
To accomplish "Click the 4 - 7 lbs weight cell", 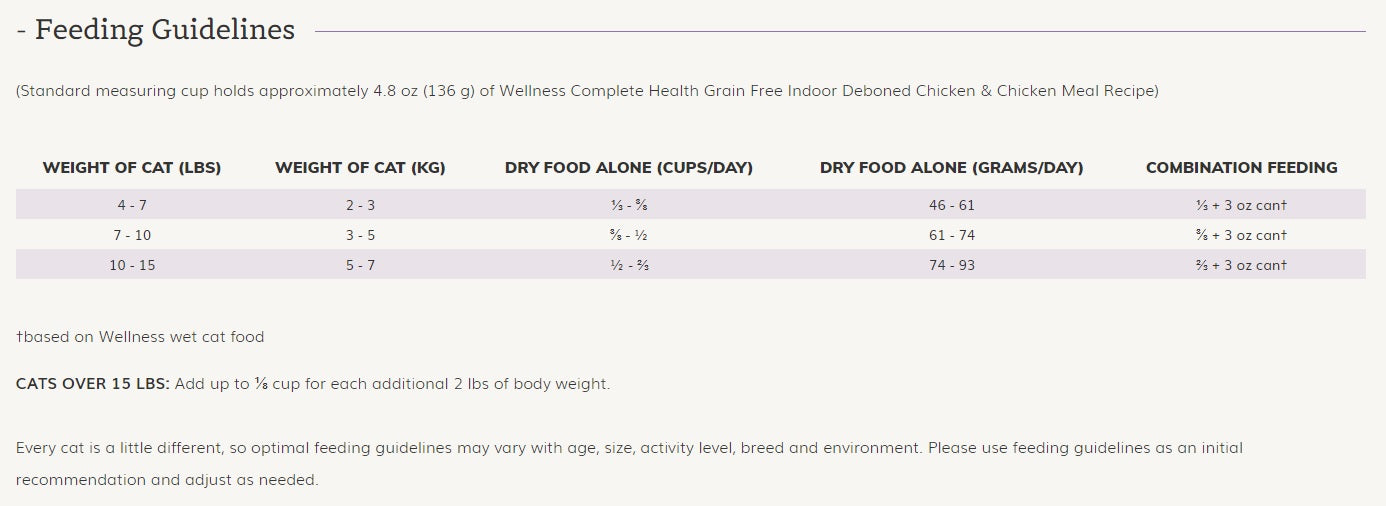I will pos(132,206).
